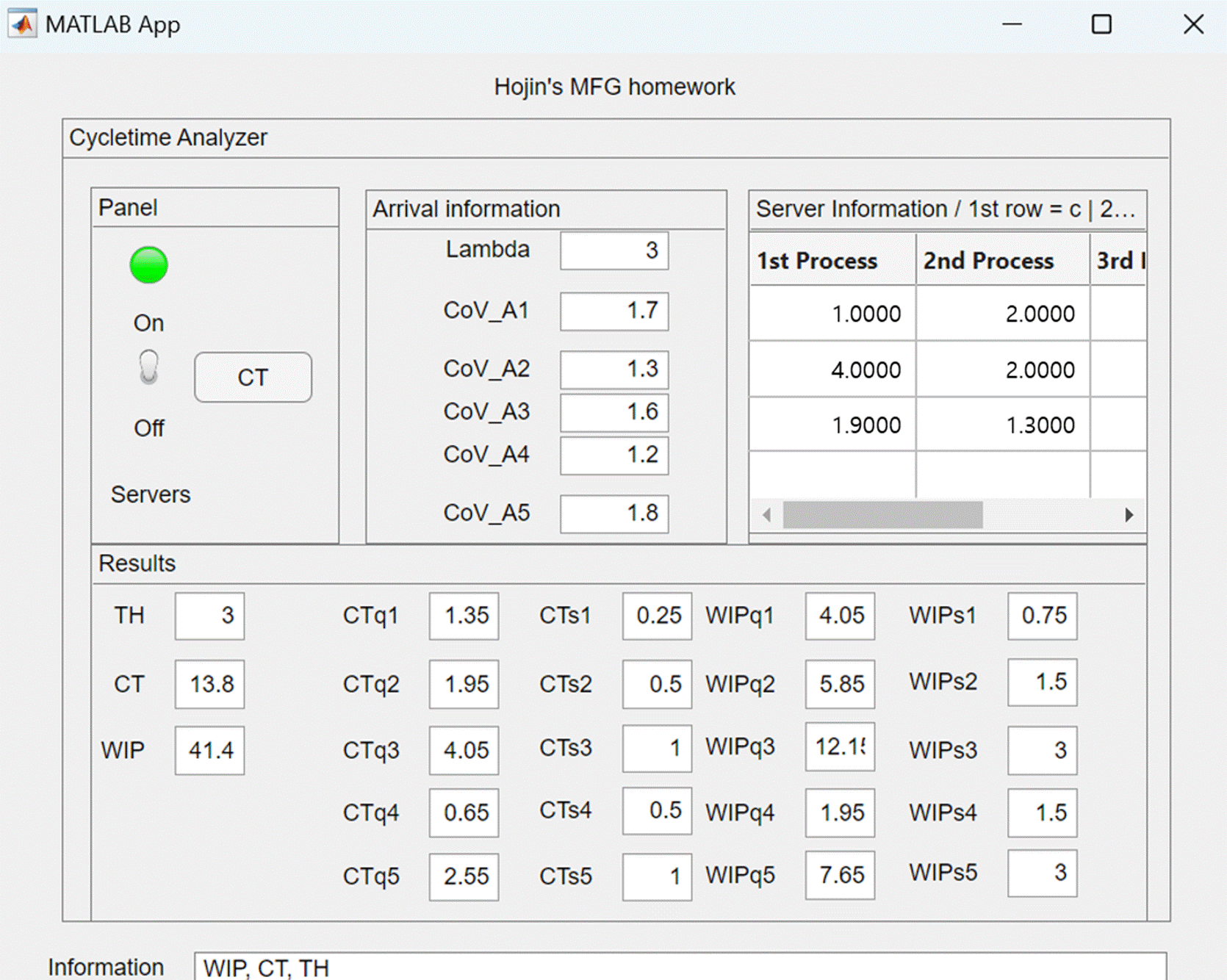
Task: Select cell 1.0000 in 1st Process column
Action: tap(832, 314)
